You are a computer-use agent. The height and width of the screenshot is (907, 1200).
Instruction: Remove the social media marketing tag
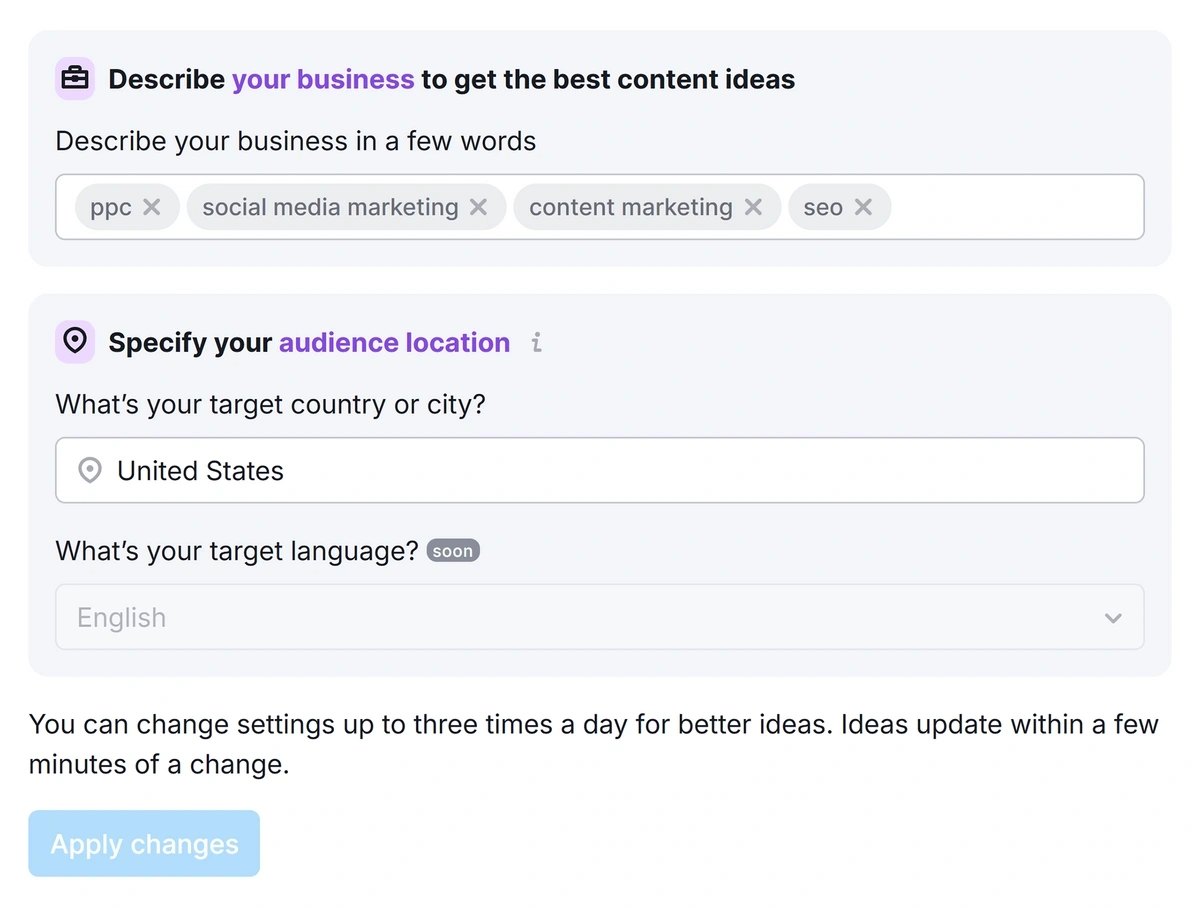(479, 207)
